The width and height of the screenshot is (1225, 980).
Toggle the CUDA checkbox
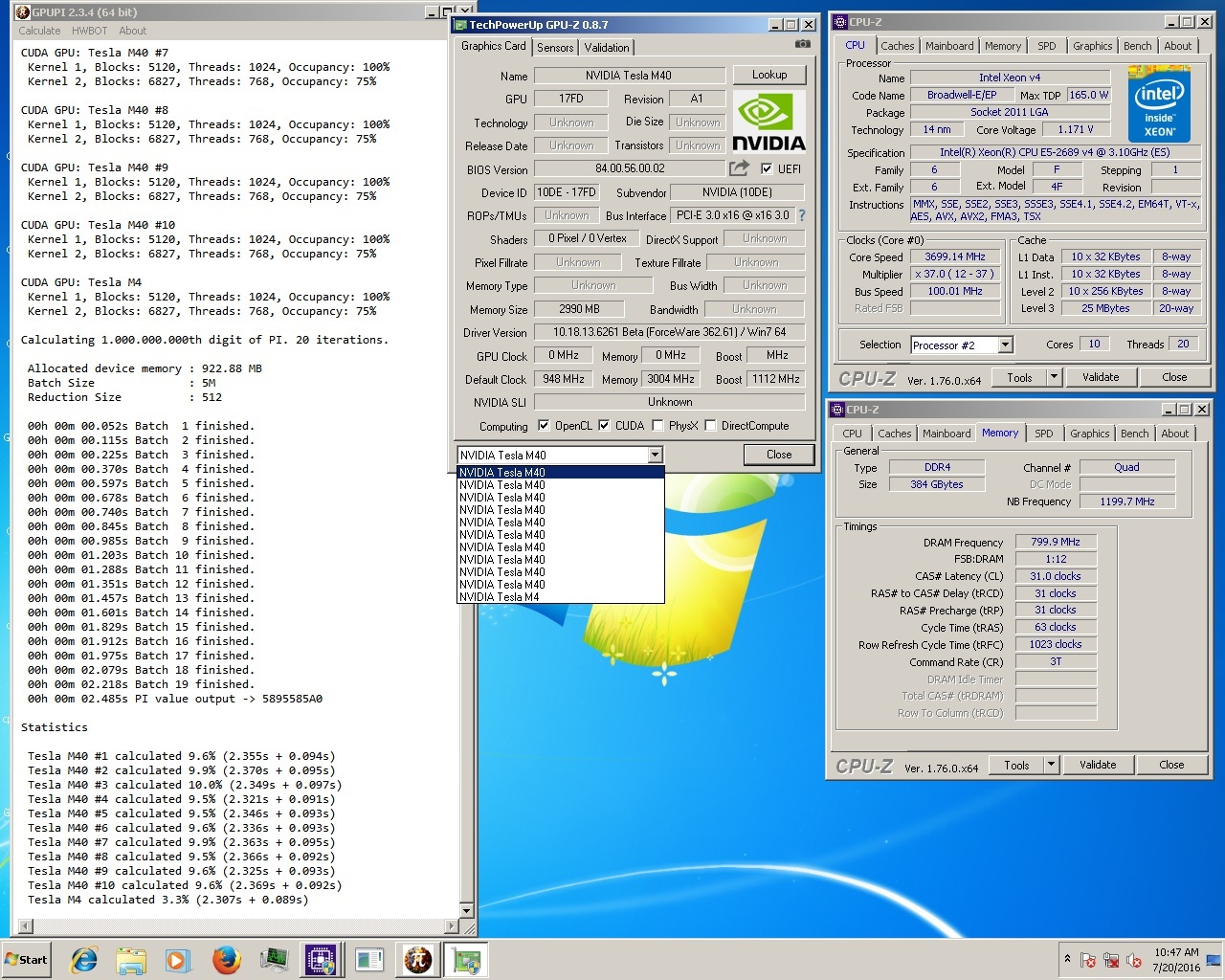604,425
